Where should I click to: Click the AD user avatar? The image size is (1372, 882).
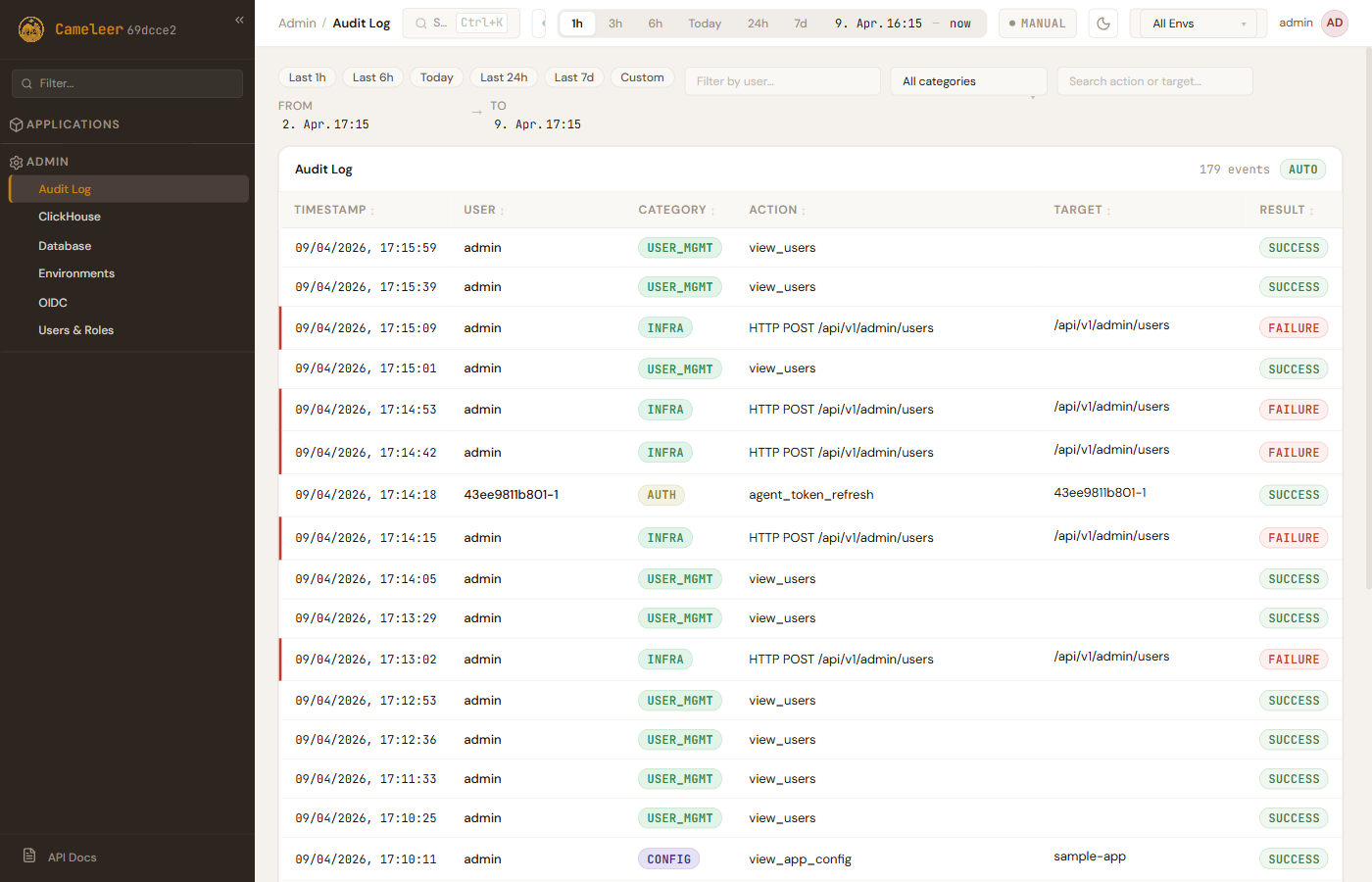1334,24
